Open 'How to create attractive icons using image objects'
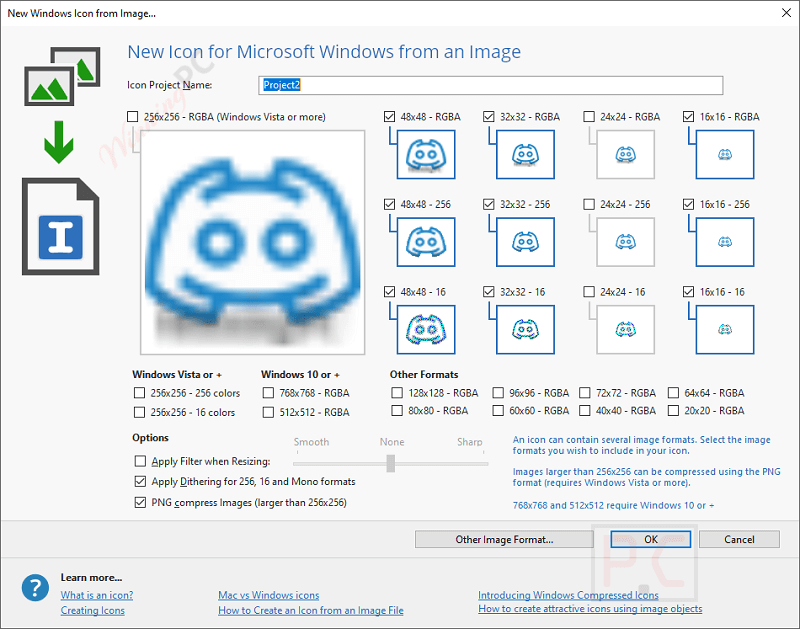800x629 pixels. pos(590,609)
